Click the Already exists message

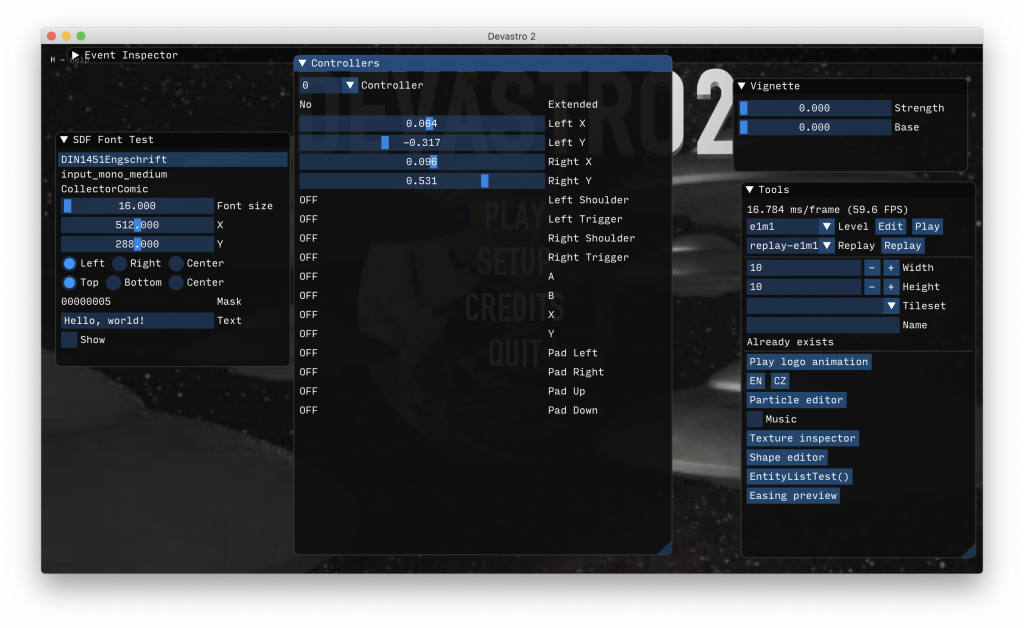coord(790,342)
